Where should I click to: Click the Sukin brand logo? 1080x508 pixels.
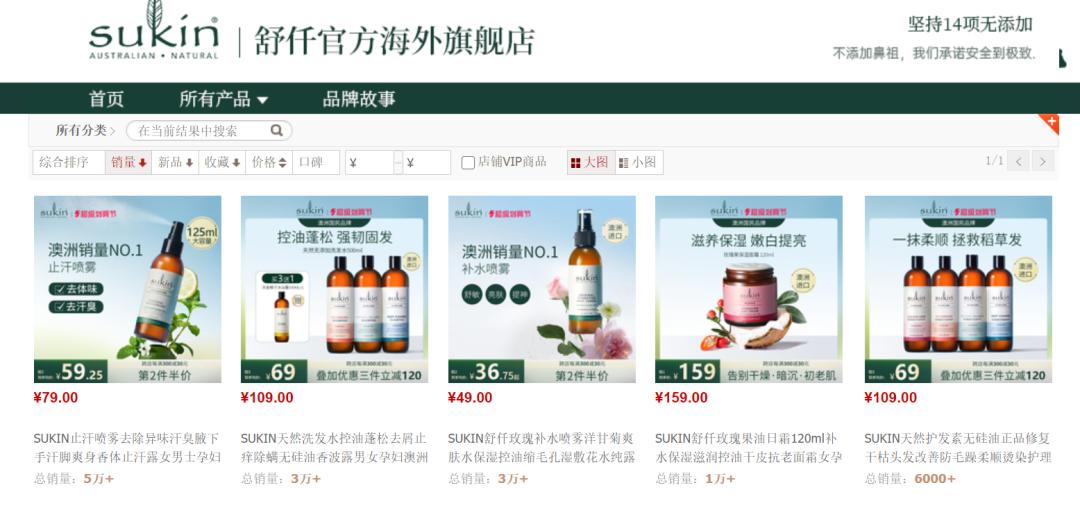point(154,31)
